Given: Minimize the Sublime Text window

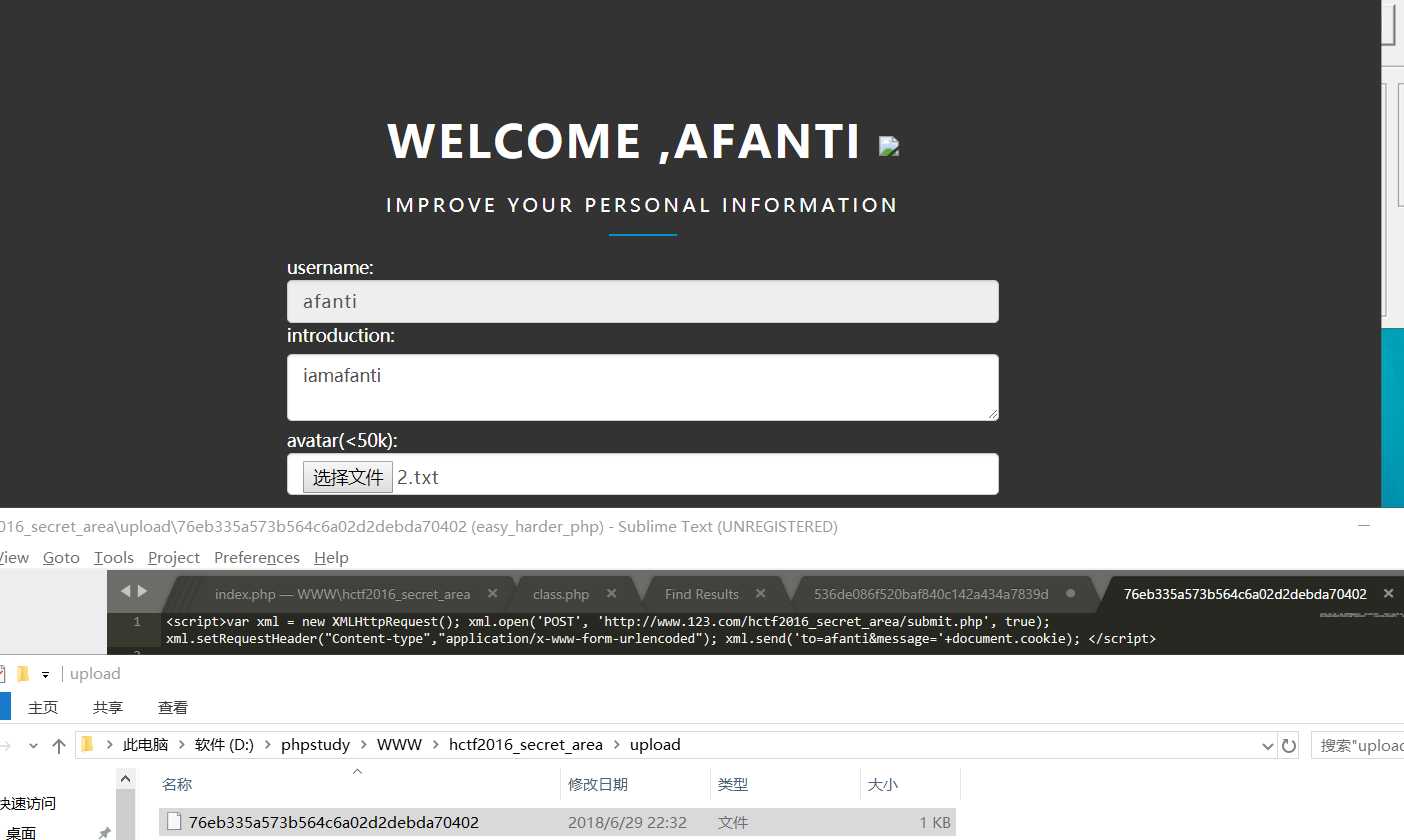Looking at the screenshot, I should click(1365, 526).
